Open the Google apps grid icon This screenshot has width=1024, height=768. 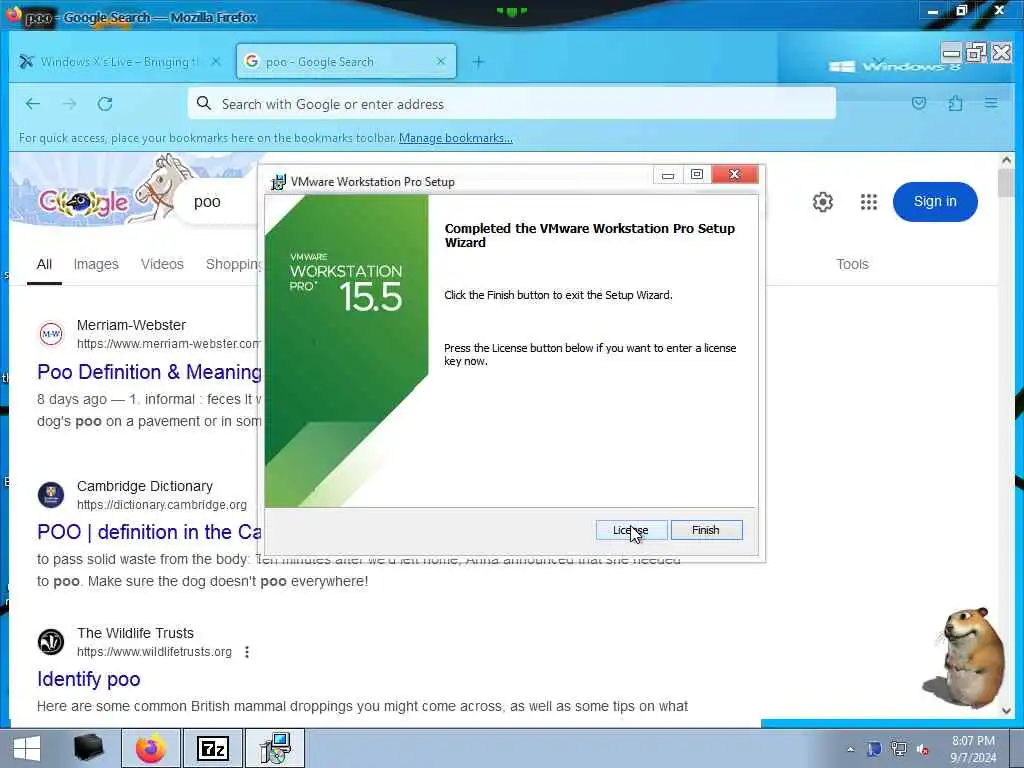tap(869, 202)
